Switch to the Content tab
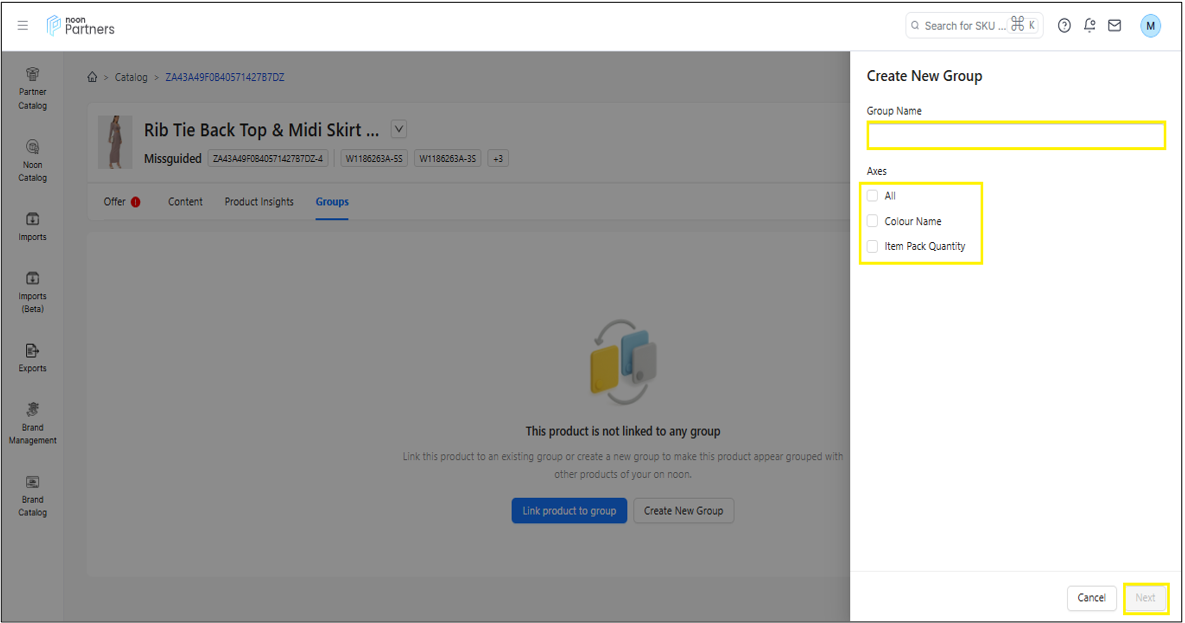 click(185, 202)
